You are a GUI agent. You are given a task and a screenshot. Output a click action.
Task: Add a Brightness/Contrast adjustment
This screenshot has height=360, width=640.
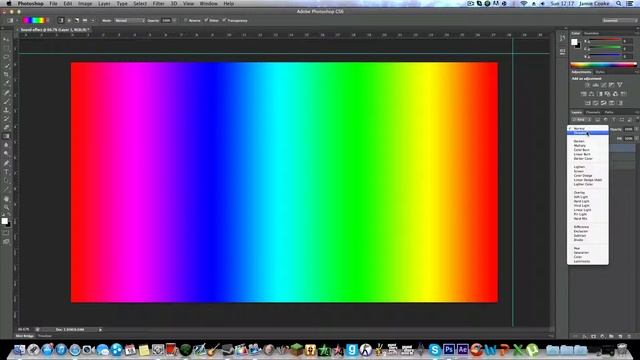(x=587, y=85)
